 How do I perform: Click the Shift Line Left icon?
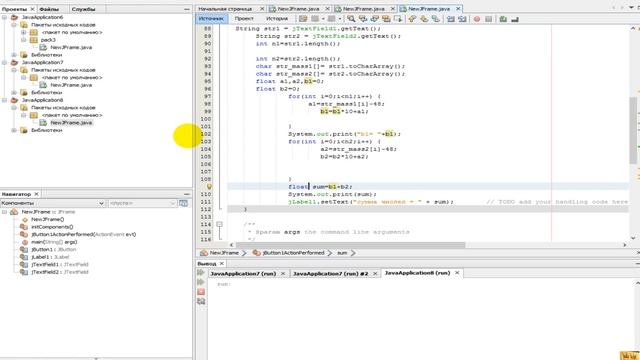pos(451,19)
